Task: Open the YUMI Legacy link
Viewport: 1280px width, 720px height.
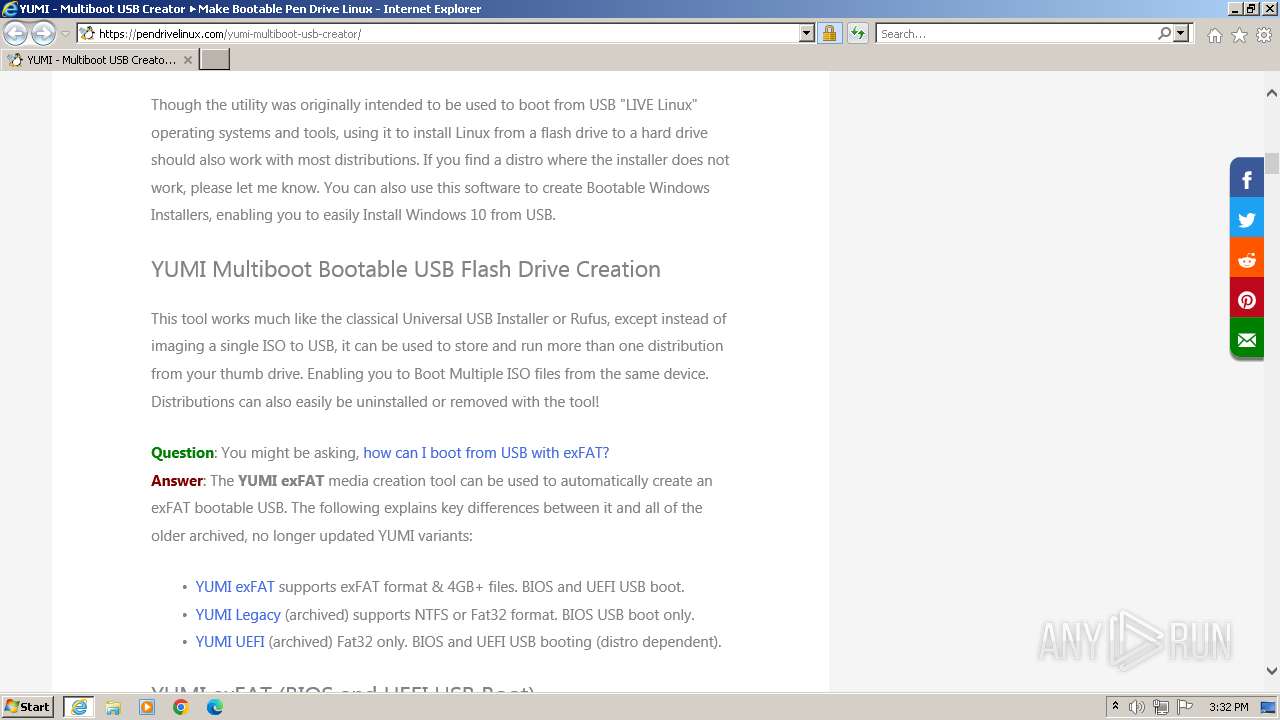Action: (x=238, y=615)
